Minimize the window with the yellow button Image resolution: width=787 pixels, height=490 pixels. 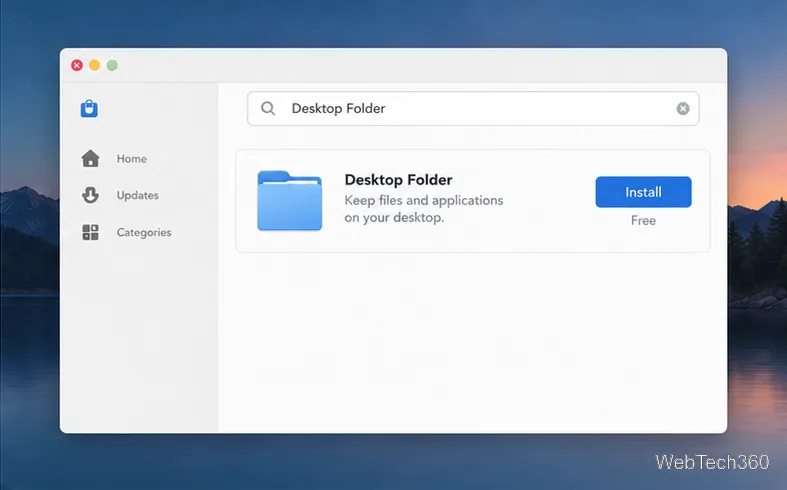[x=94, y=65]
